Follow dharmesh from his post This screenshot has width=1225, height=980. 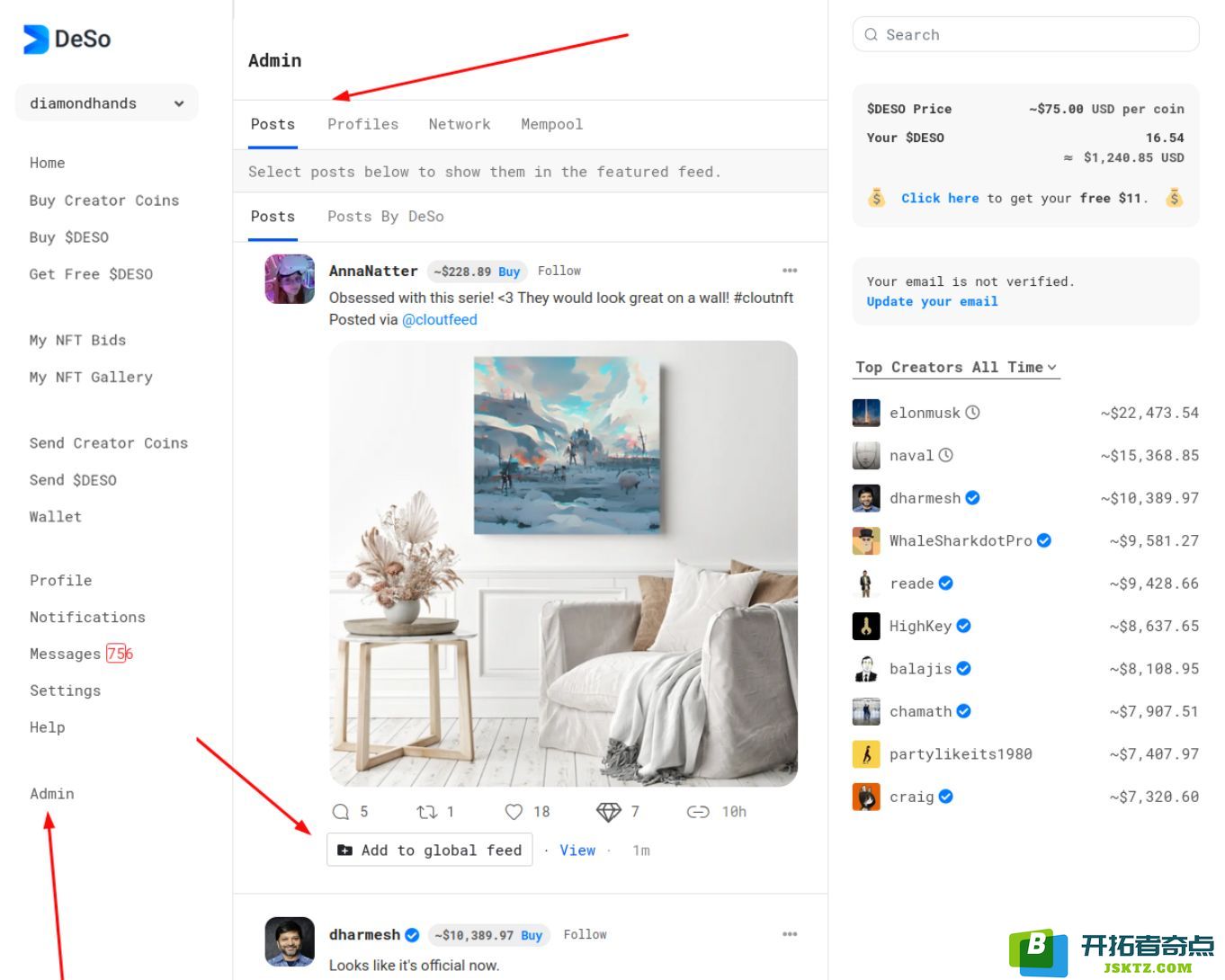(585, 934)
